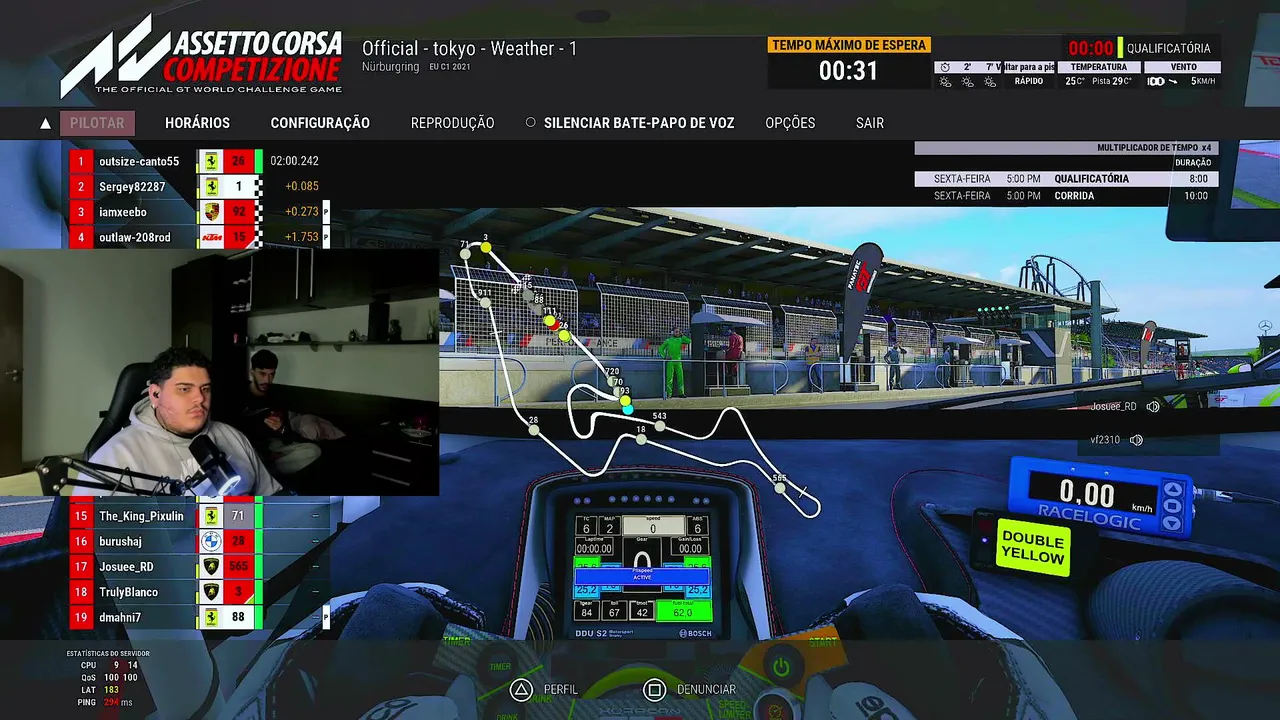
Task: Click the wind strength indicator icon
Action: [1155, 81]
